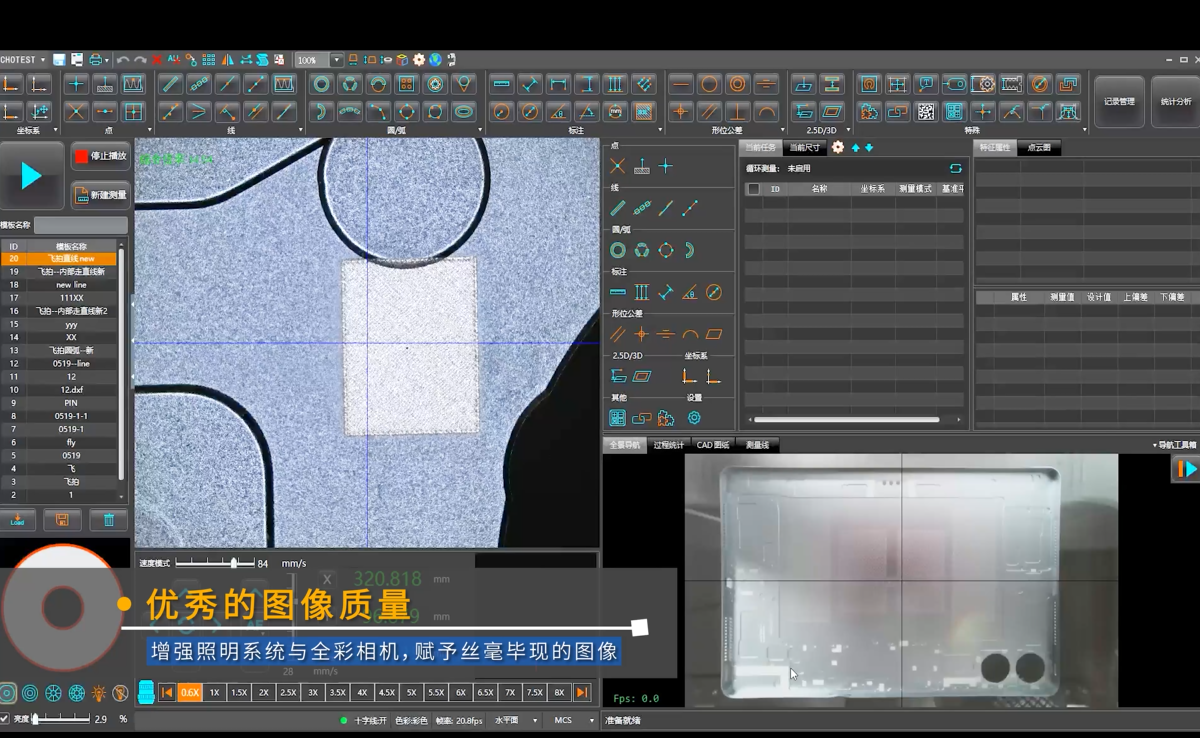This screenshot has width=1200, height=738.
Task: Open the 水平面 dropdown in status bar
Action: [x=535, y=720]
